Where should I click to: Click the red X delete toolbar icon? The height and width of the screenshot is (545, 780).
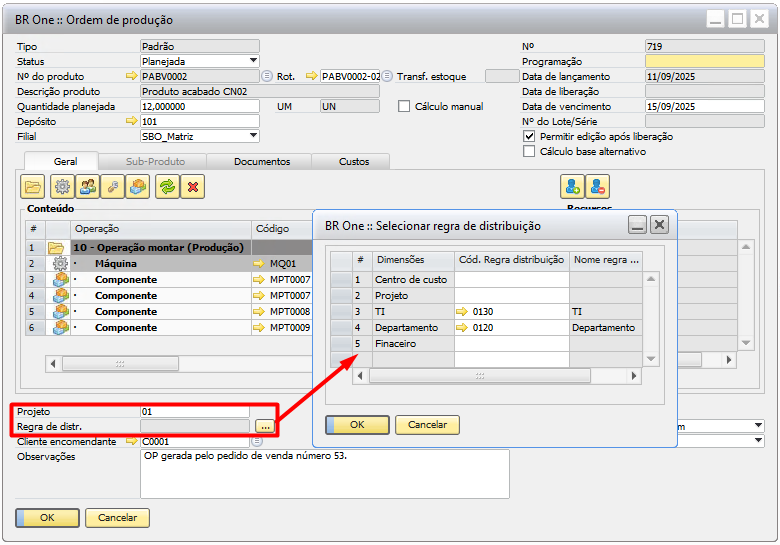coord(192,186)
